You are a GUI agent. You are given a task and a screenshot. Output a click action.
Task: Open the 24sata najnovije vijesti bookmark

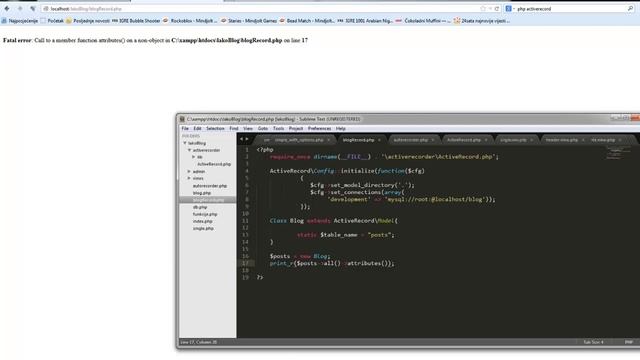(482, 21)
